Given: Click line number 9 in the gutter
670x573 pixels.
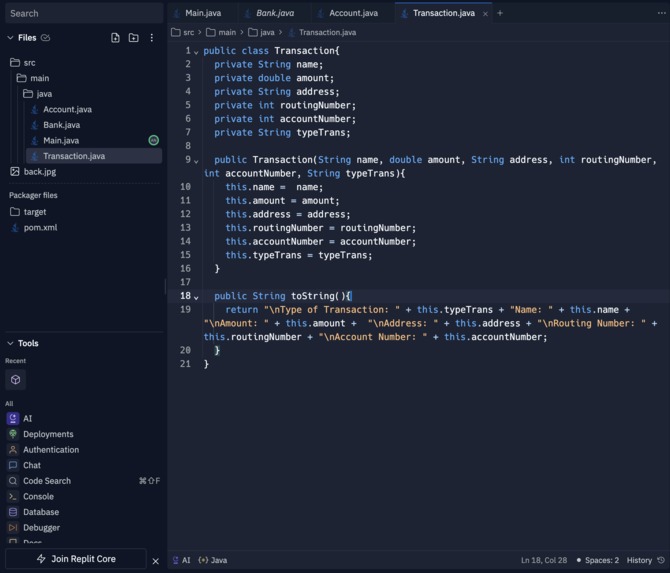Looking at the screenshot, I should pos(188,159).
